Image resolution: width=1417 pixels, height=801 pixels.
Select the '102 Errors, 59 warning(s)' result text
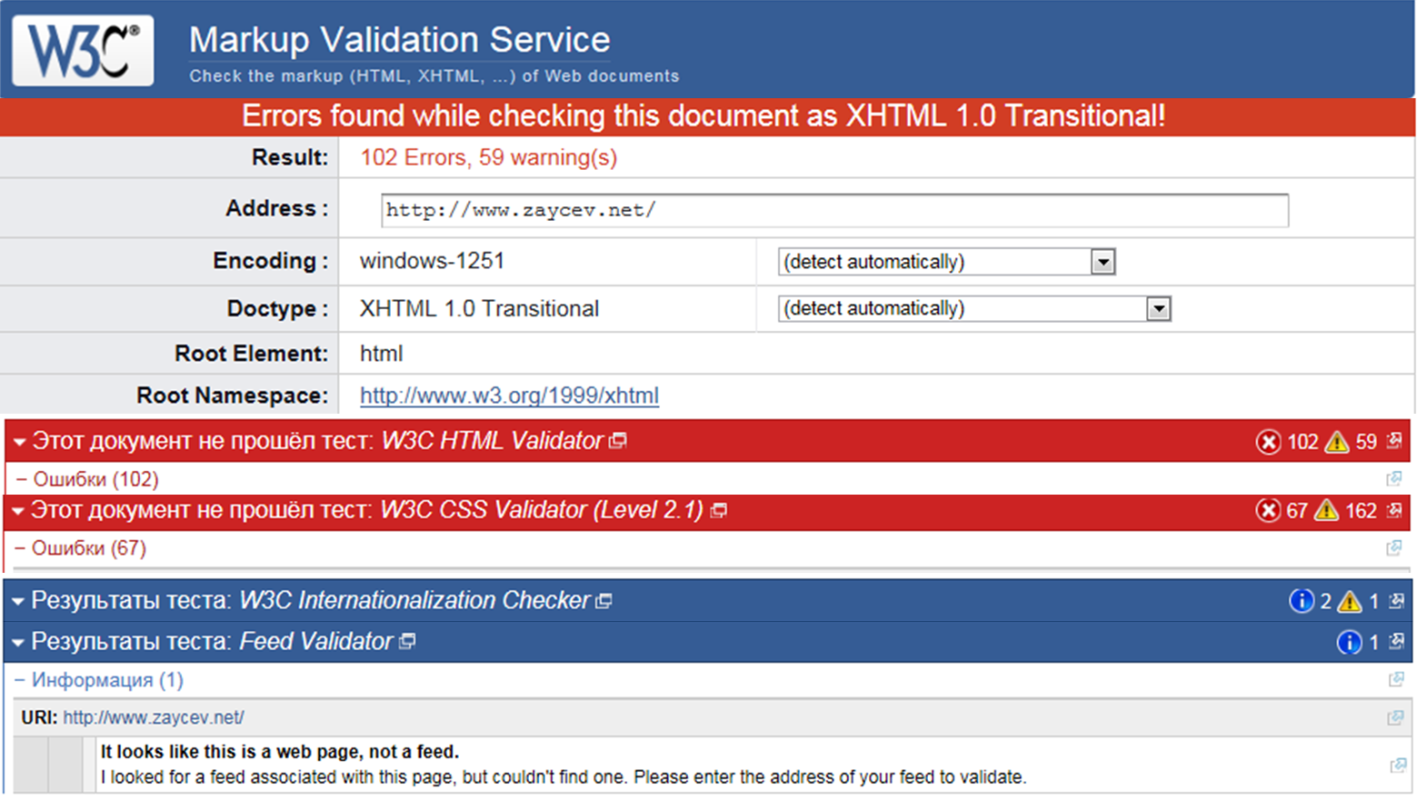click(489, 158)
